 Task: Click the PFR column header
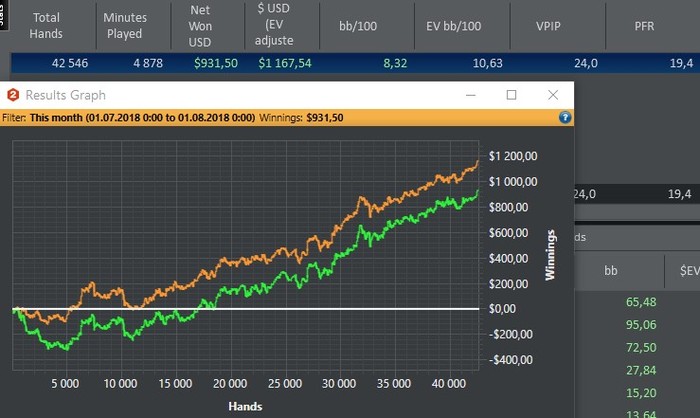(644, 26)
